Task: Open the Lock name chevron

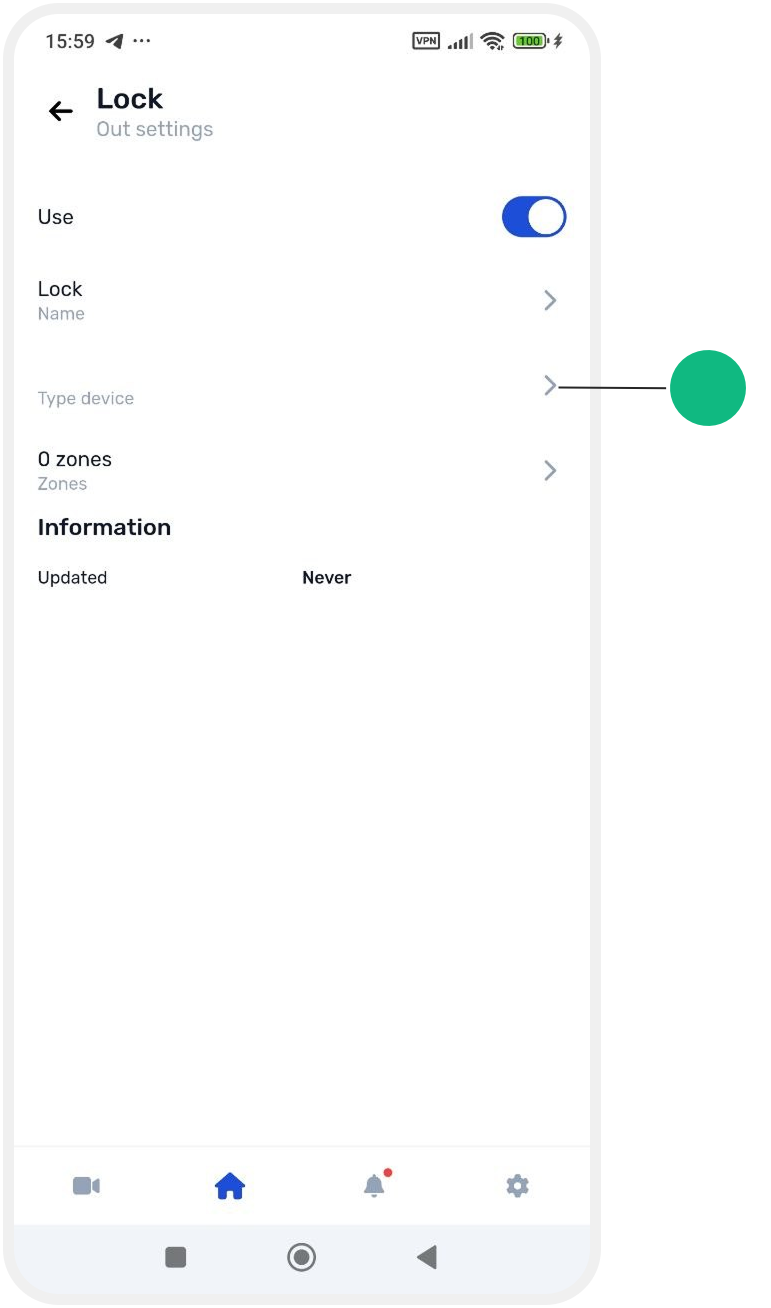Action: point(550,300)
